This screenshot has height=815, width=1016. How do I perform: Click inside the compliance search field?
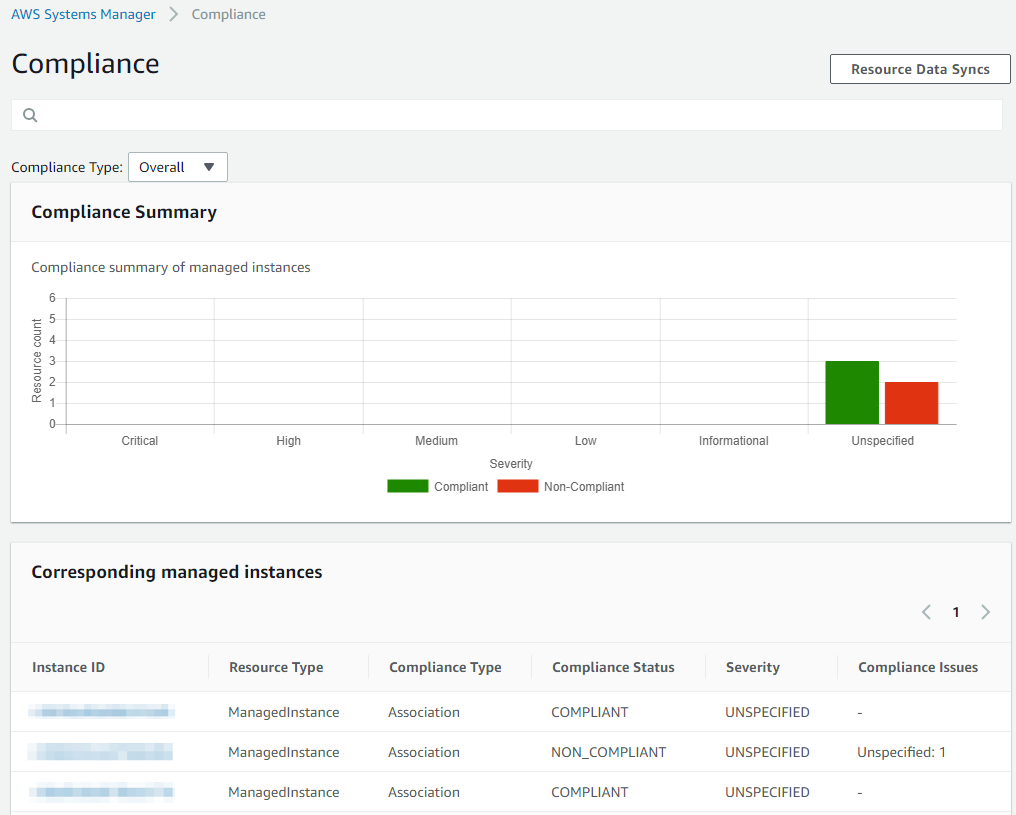click(x=520, y=115)
